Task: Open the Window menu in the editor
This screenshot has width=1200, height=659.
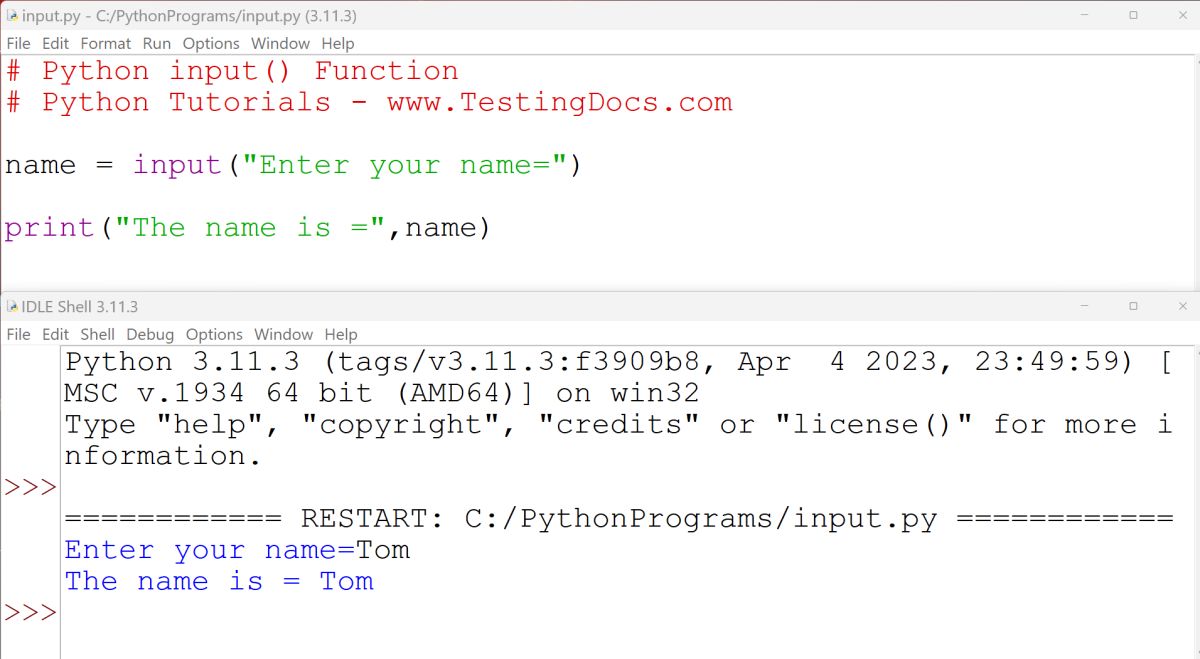Action: coord(279,43)
